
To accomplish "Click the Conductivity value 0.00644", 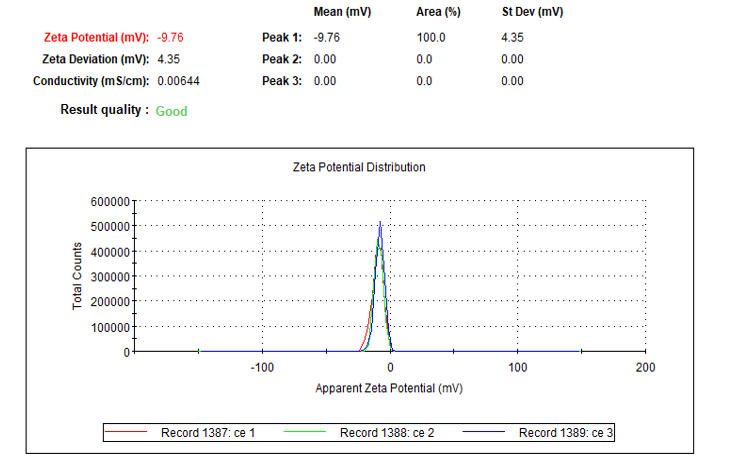I will click(181, 81).
